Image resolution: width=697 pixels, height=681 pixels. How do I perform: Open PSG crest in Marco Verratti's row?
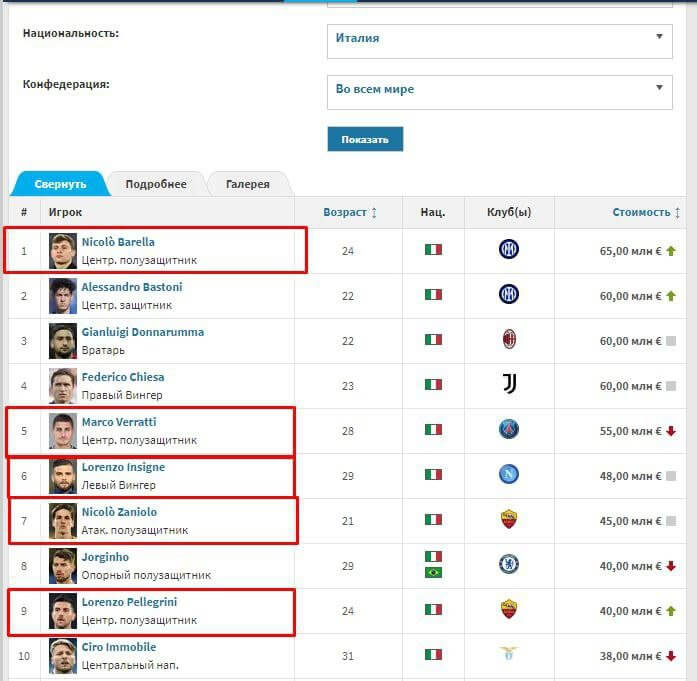coord(509,429)
